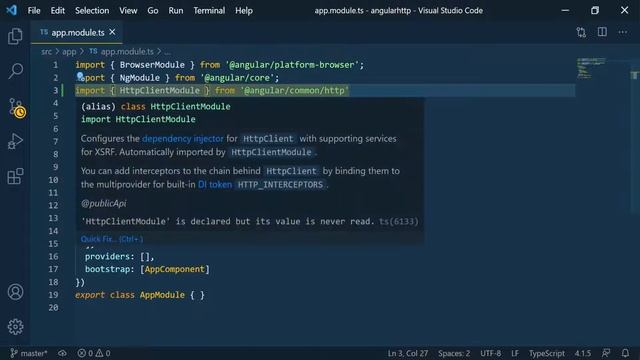Open the errors and warnings count panel
Image resolution: width=640 pixels, height=360 pixels.
coord(94,353)
